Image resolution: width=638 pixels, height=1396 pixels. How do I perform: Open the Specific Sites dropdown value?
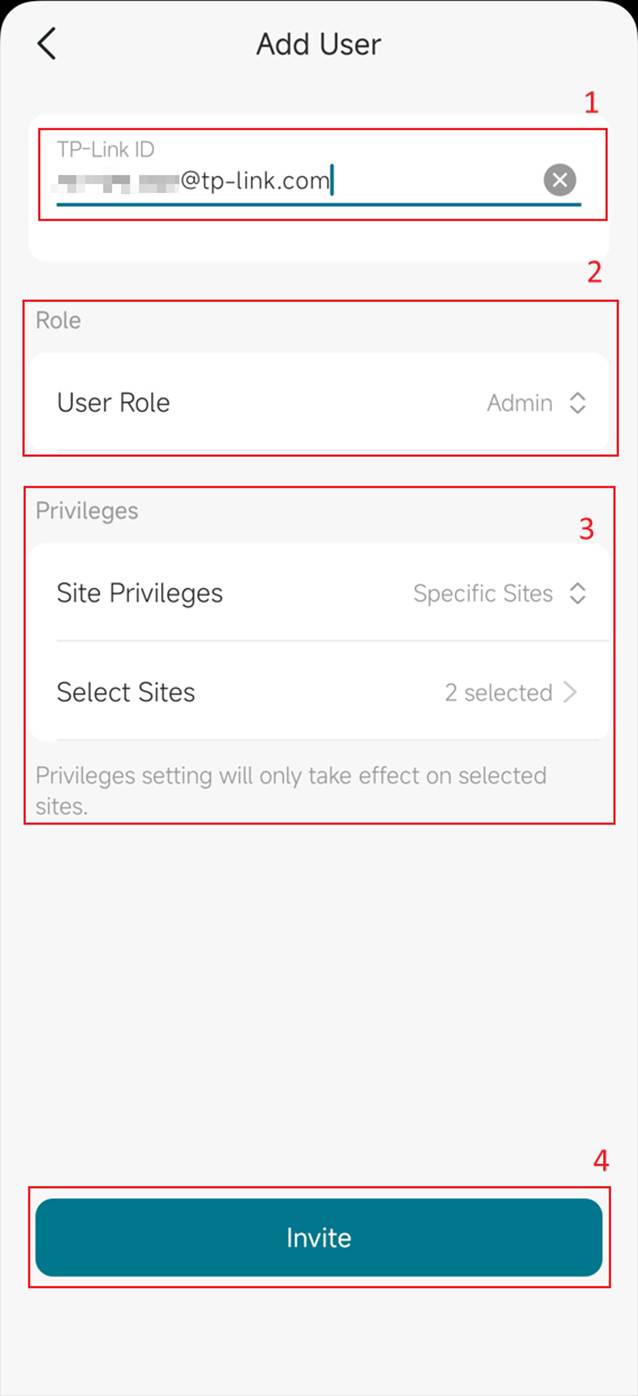(482, 593)
